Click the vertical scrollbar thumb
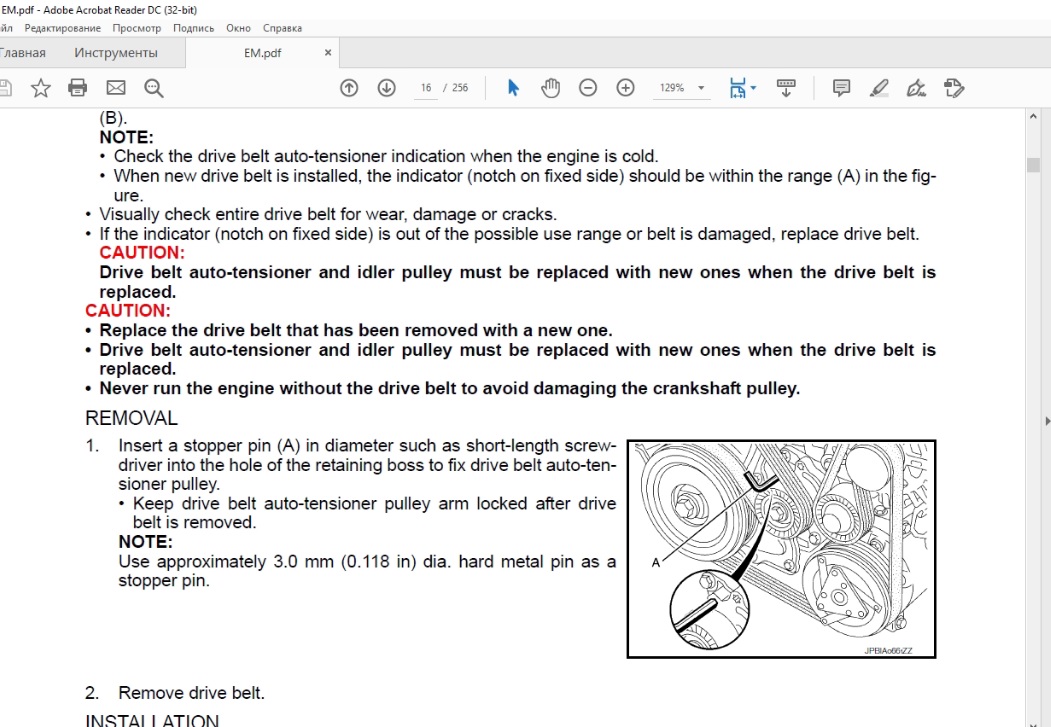Viewport: 1051px width, 727px height. (x=1034, y=165)
